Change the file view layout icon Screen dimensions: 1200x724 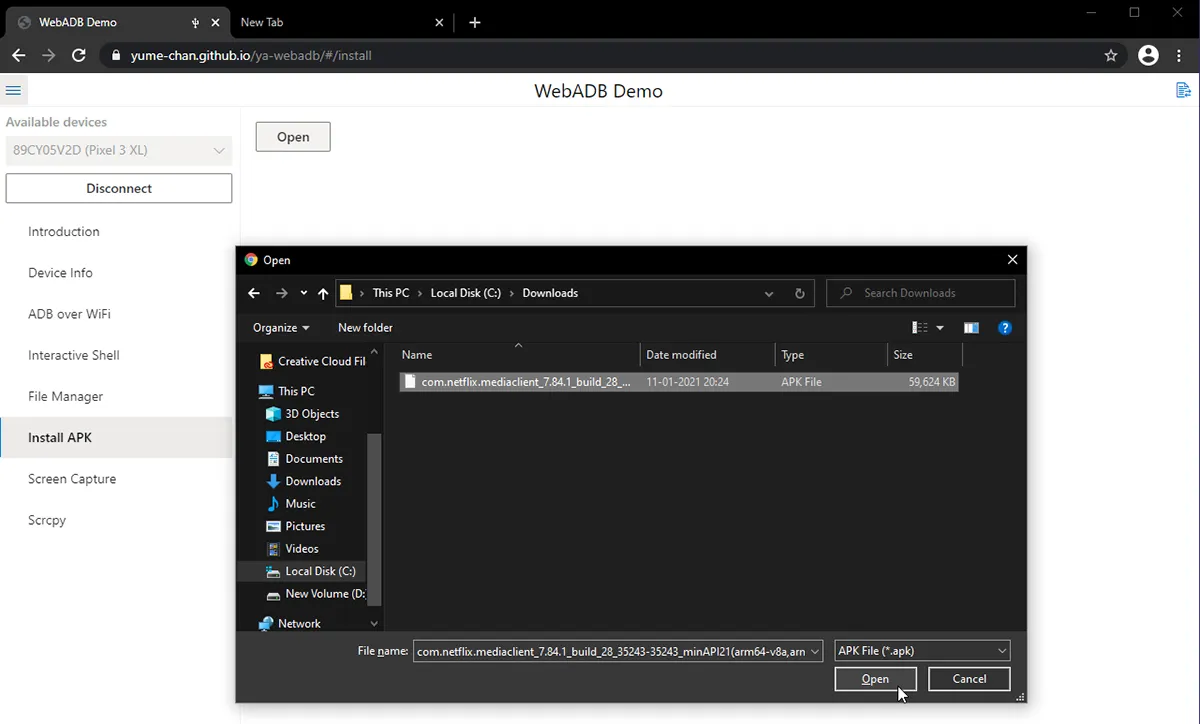(x=918, y=327)
